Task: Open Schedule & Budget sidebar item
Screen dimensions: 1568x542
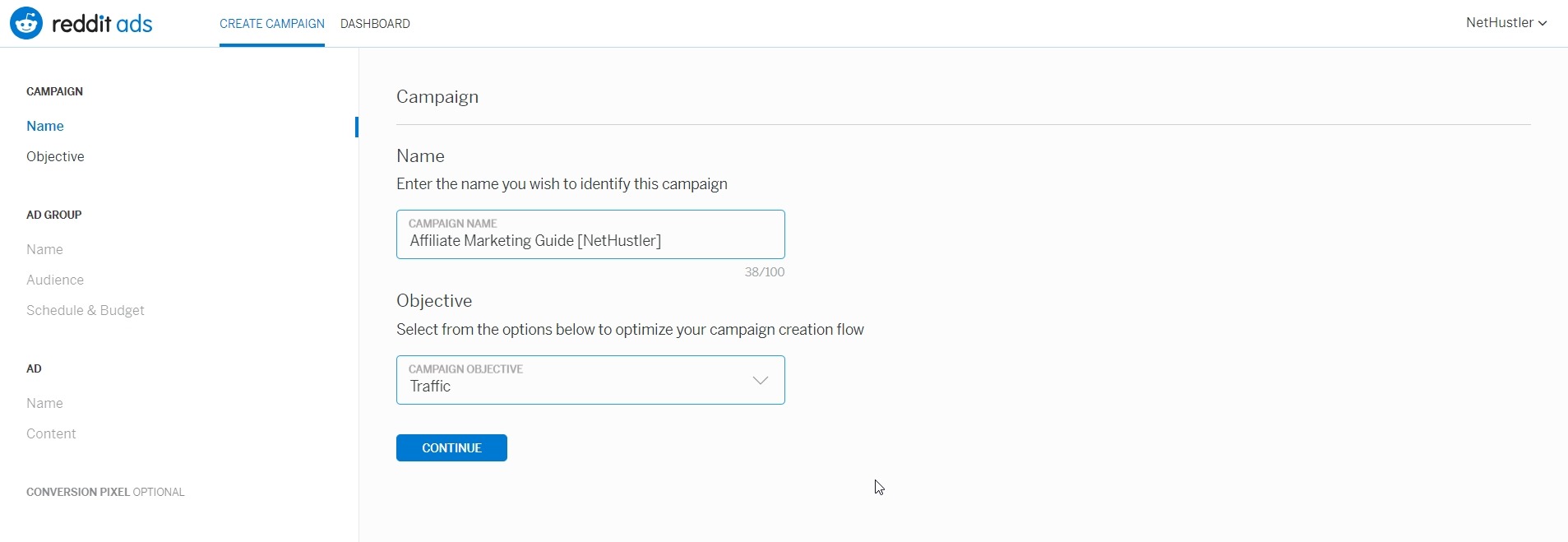Action: click(86, 310)
